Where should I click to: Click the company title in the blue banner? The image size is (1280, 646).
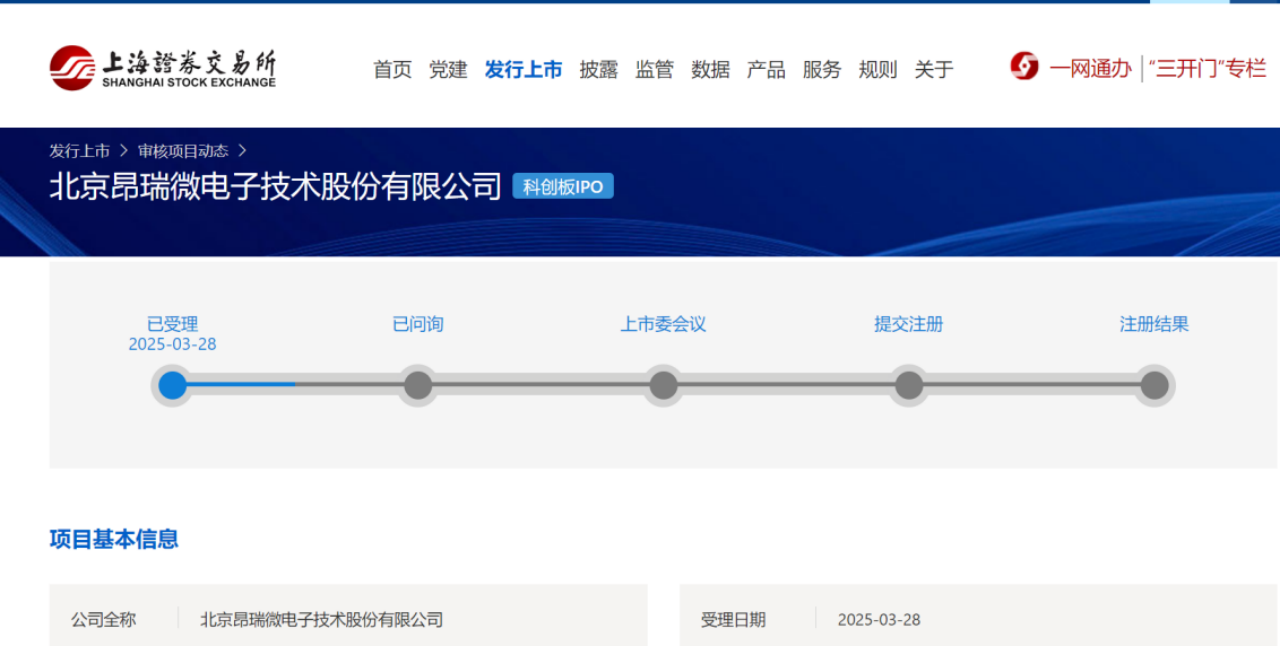(275, 186)
